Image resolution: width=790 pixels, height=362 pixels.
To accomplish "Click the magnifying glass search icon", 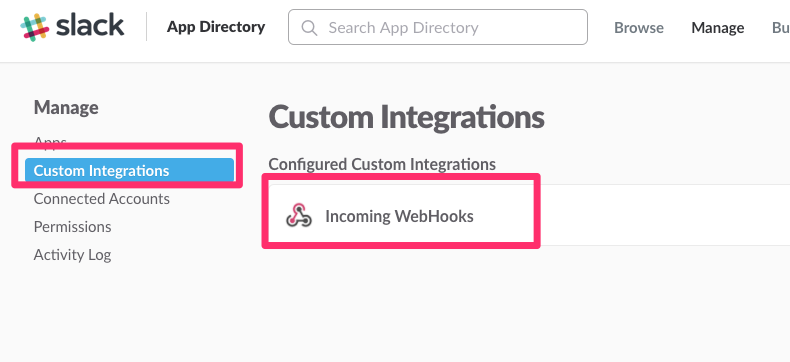I will pos(309,28).
